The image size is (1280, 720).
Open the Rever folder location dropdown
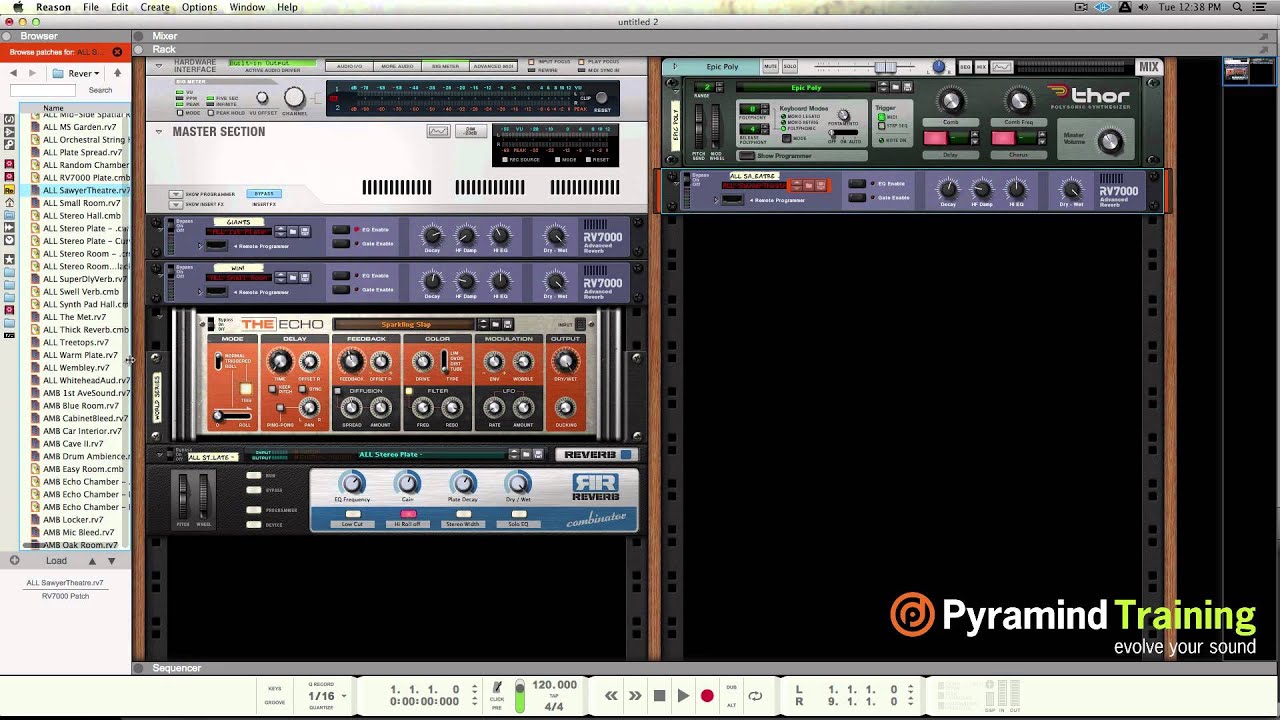tap(76, 73)
